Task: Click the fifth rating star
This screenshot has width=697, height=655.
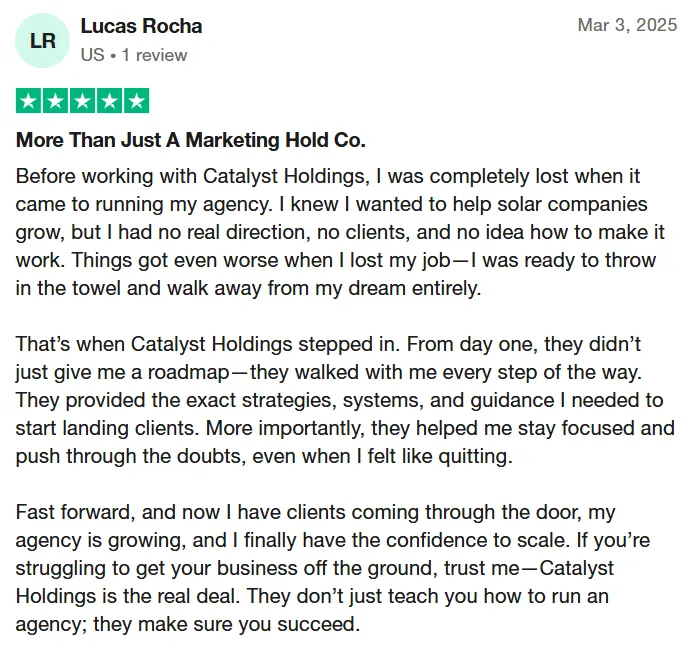Action: coord(136,101)
